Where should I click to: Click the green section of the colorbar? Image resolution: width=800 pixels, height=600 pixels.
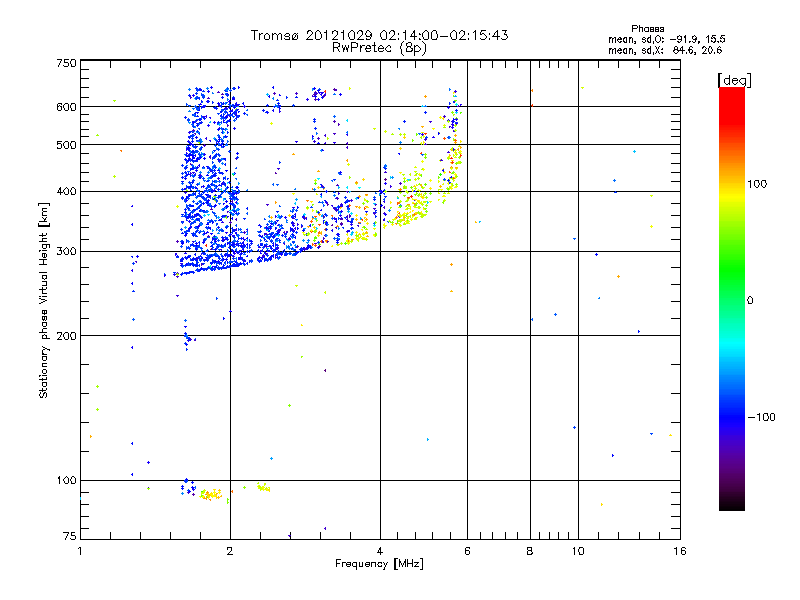pyautogui.click(x=732, y=270)
